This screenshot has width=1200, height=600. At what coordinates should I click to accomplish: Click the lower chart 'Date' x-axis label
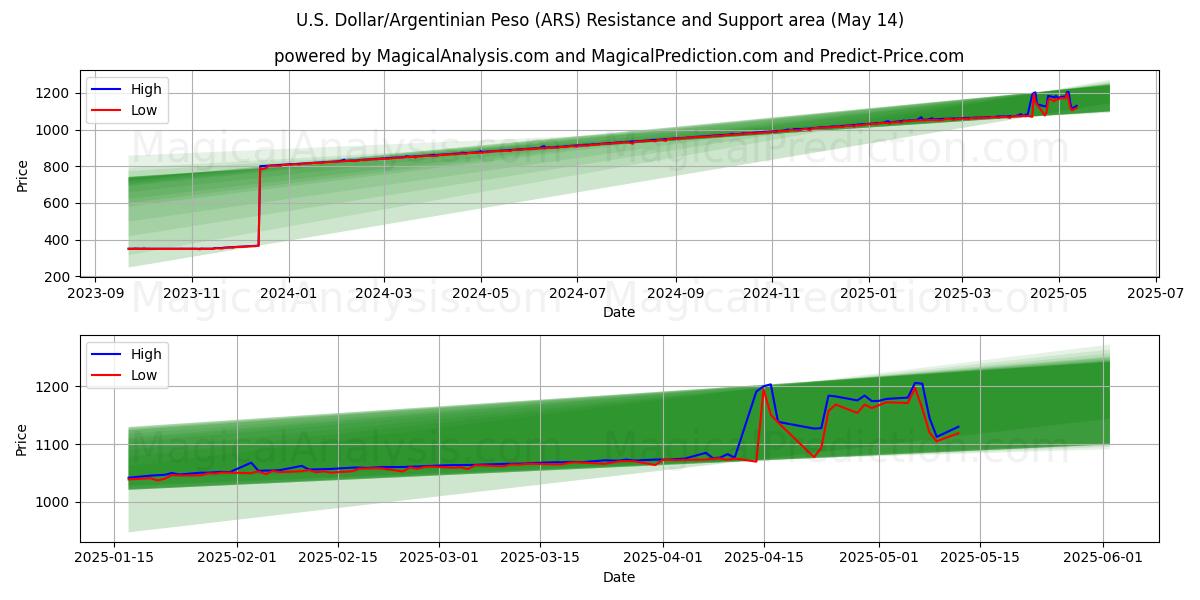tap(619, 577)
